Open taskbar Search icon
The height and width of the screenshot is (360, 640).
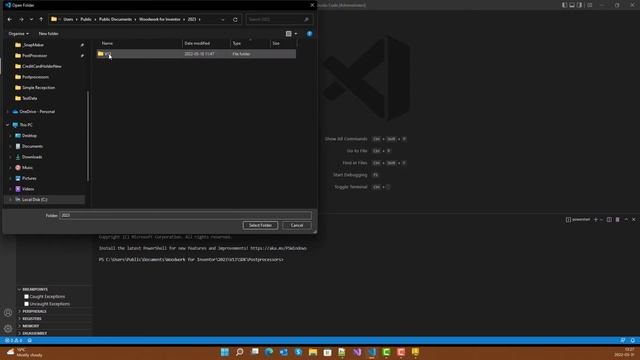coord(240,352)
